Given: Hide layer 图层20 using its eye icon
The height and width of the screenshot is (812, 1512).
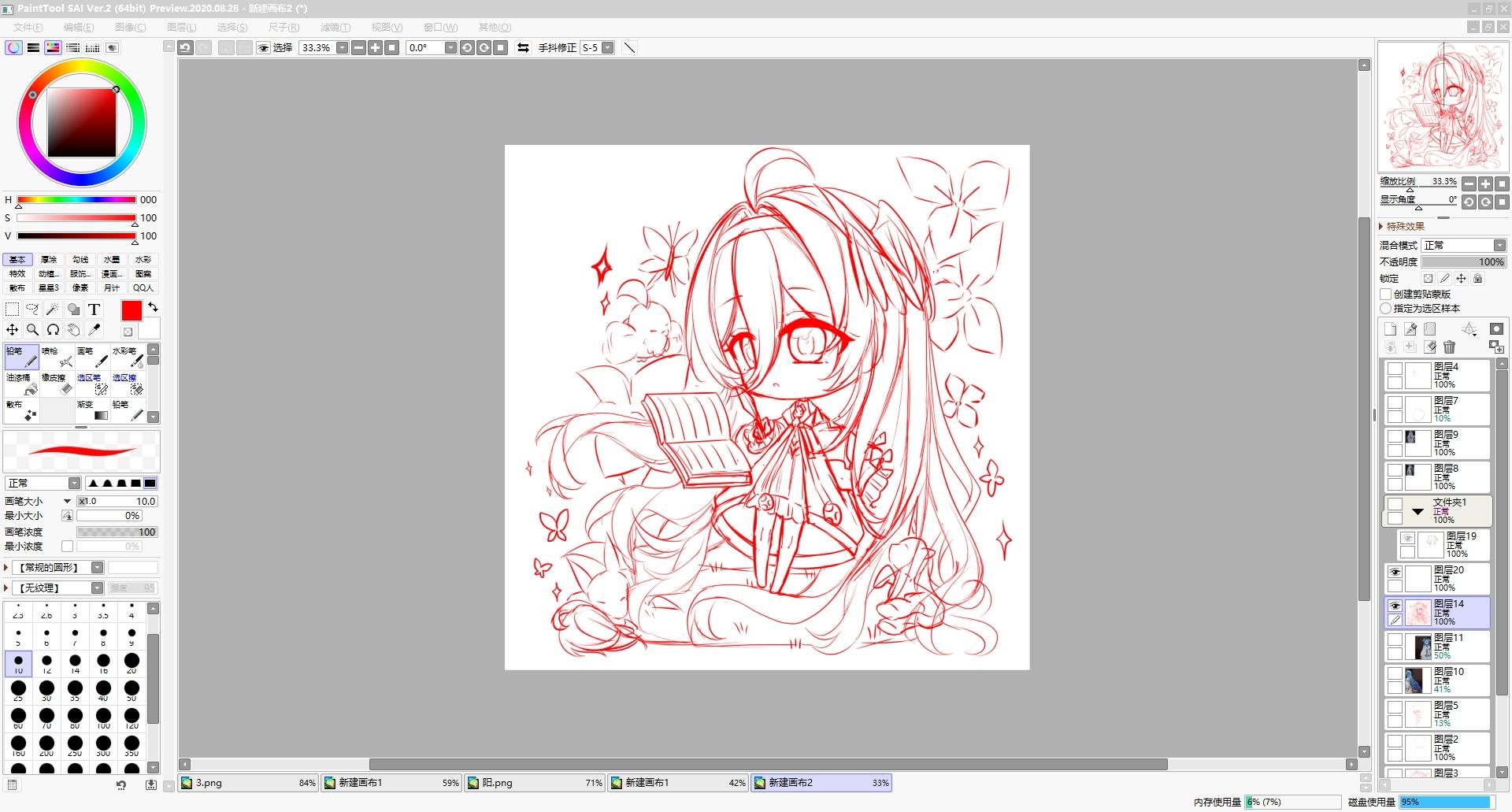Looking at the screenshot, I should pyautogui.click(x=1395, y=572).
